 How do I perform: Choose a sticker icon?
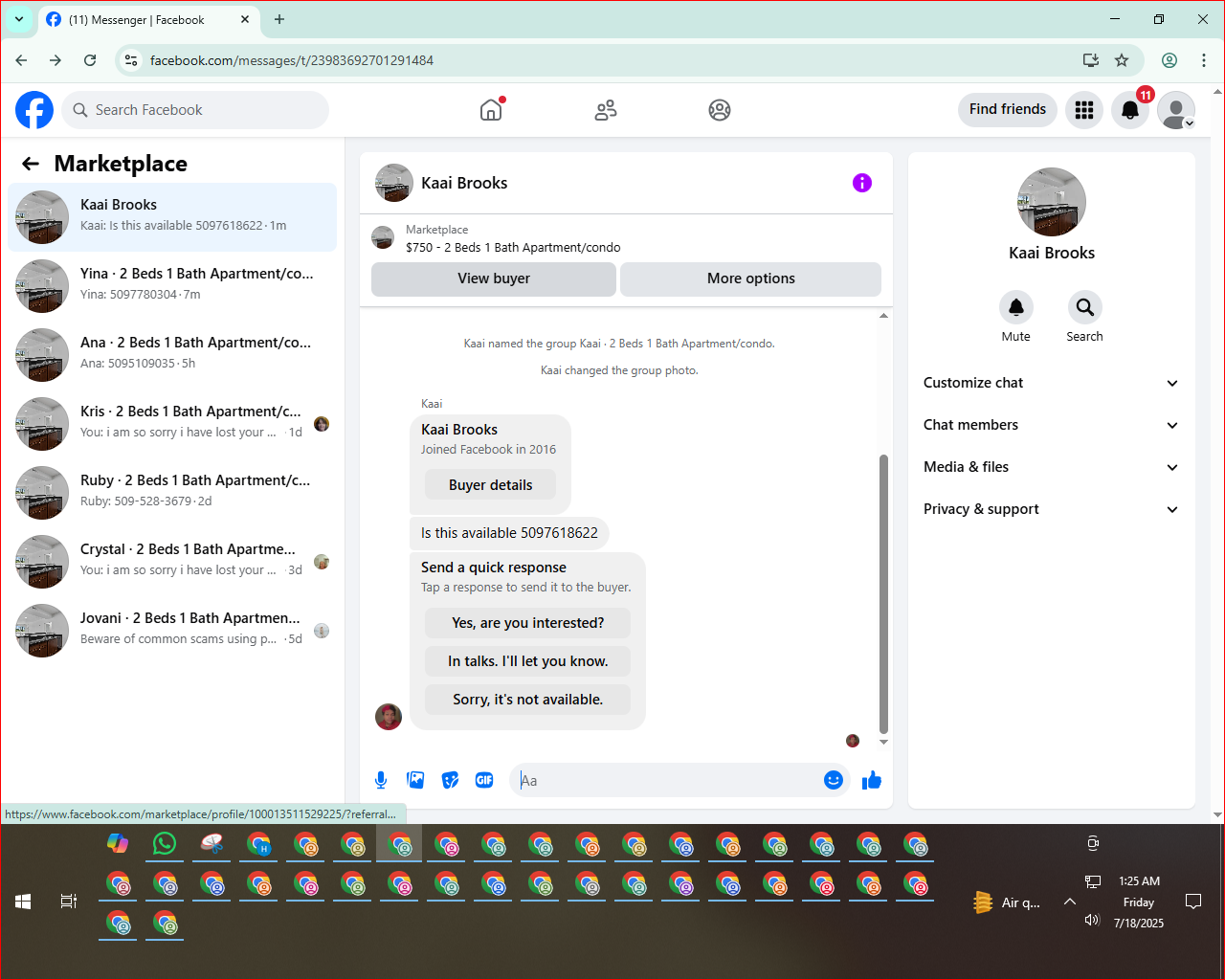pyautogui.click(x=450, y=780)
